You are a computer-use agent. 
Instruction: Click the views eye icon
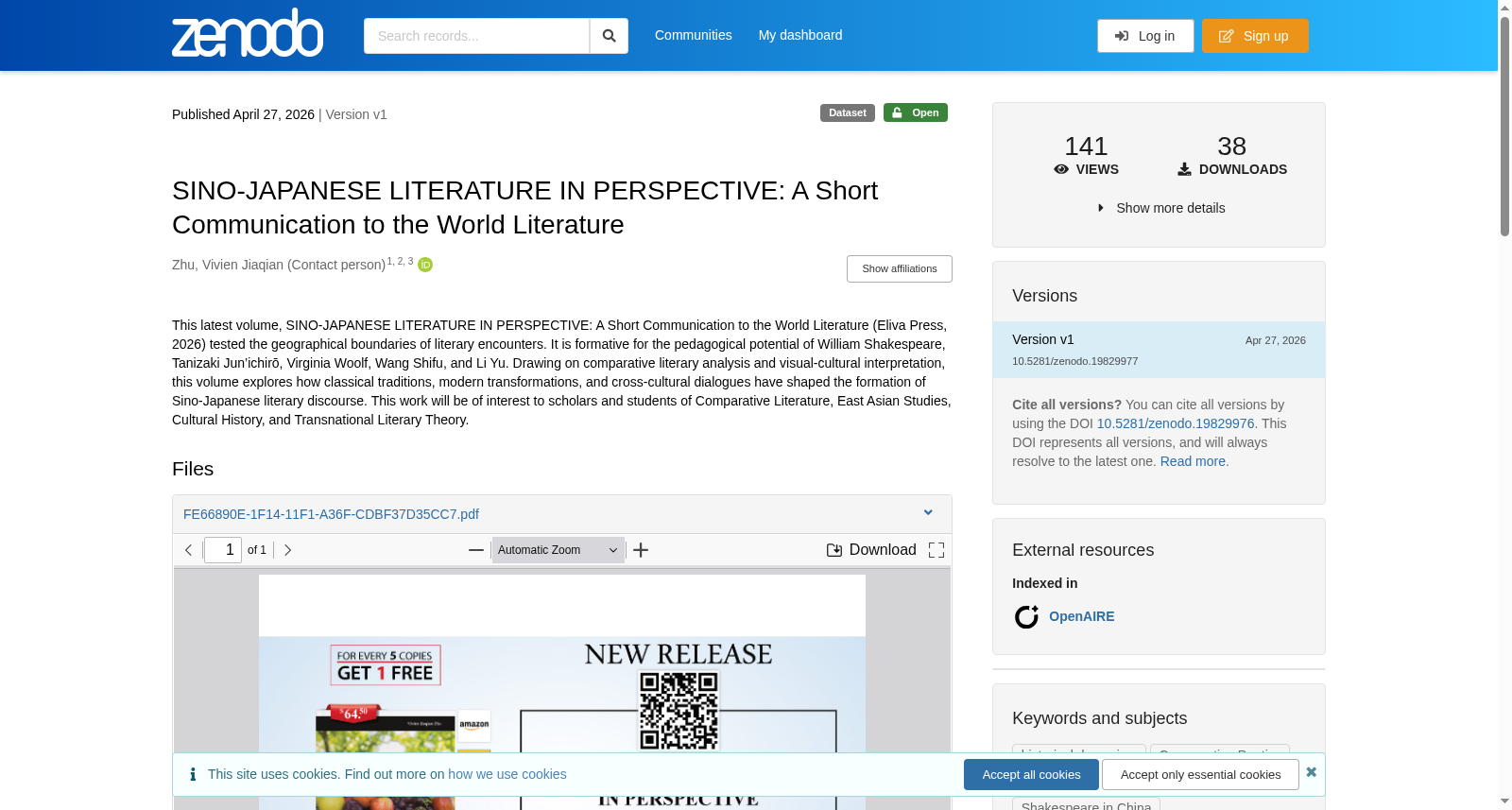pos(1061,169)
